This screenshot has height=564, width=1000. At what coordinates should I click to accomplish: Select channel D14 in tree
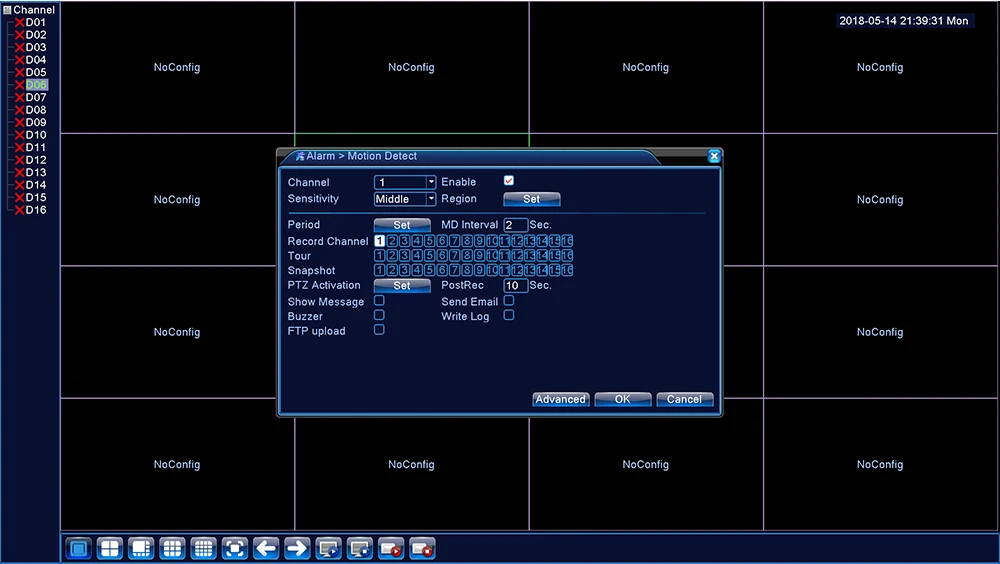36,185
